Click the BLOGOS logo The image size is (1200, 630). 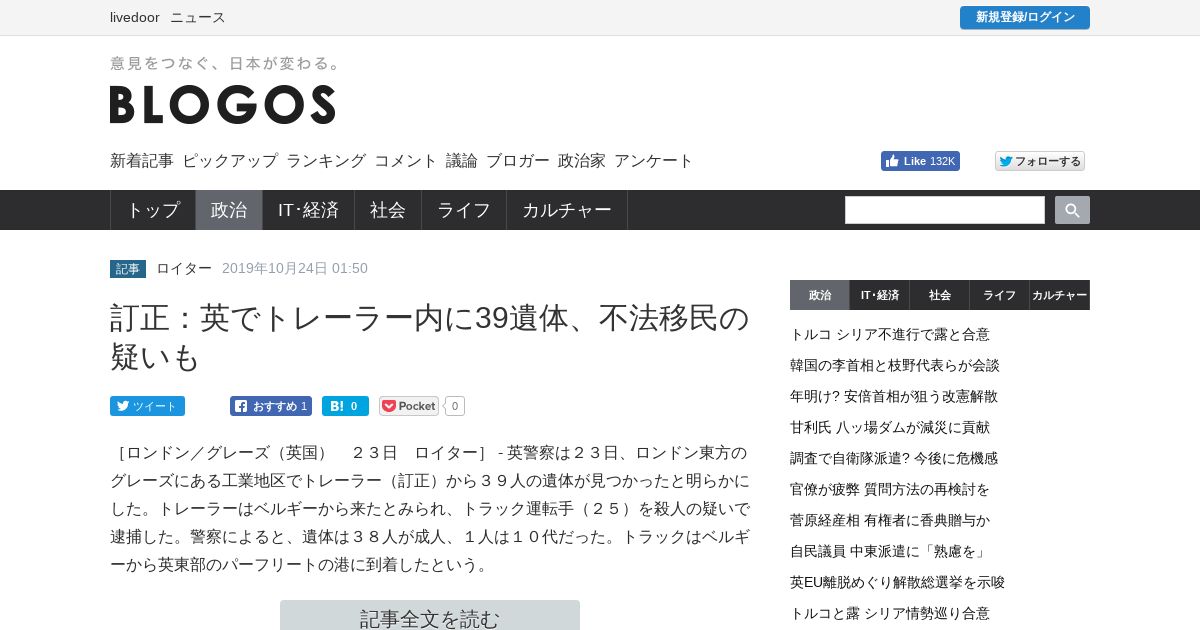pyautogui.click(x=223, y=104)
